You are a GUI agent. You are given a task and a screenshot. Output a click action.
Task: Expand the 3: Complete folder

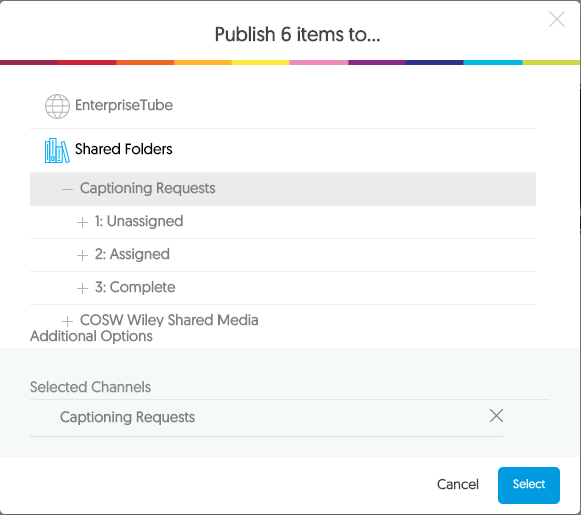(x=82, y=288)
